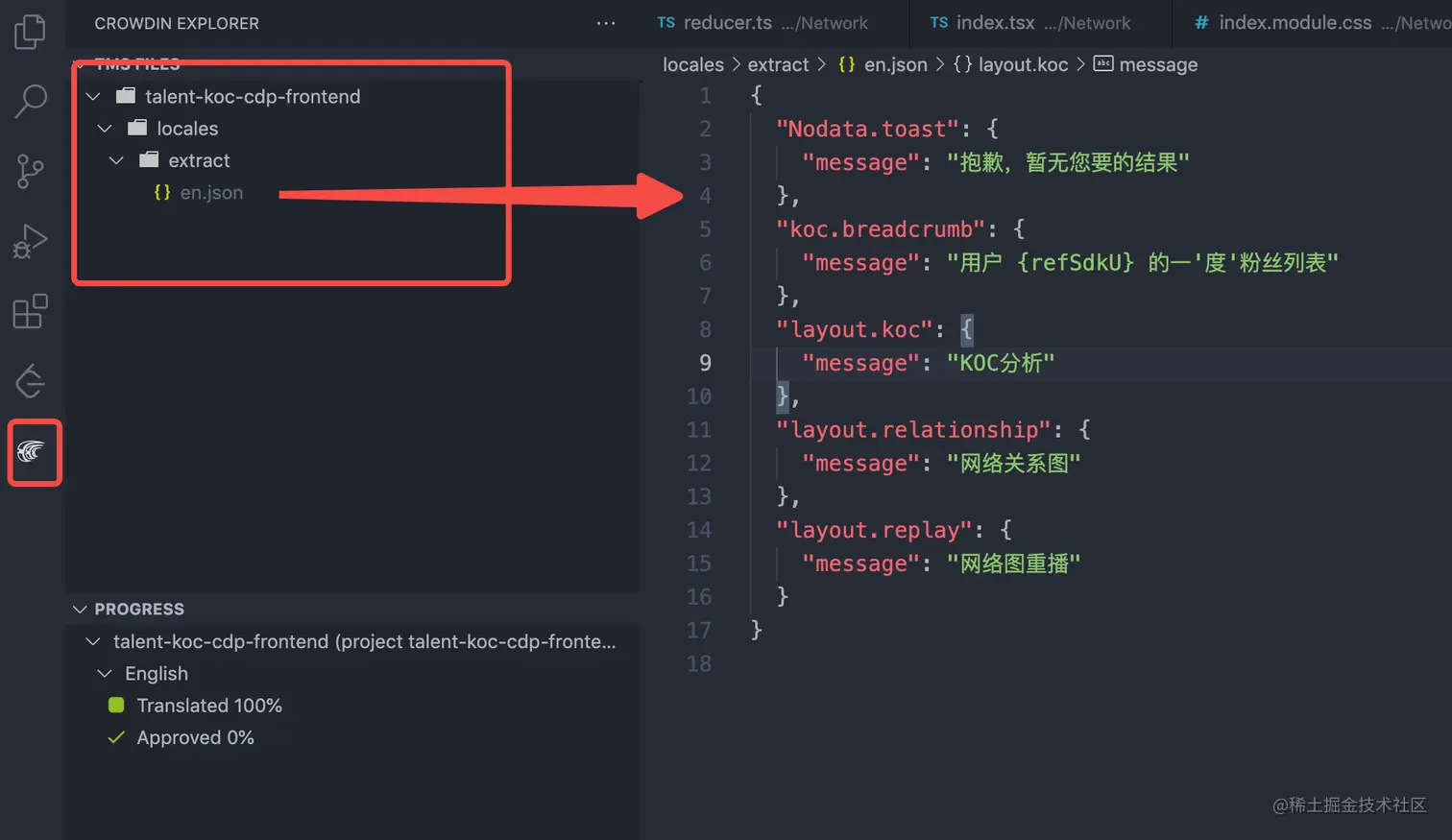Click line number 18 in gutter
1452x840 pixels.
click(699, 663)
